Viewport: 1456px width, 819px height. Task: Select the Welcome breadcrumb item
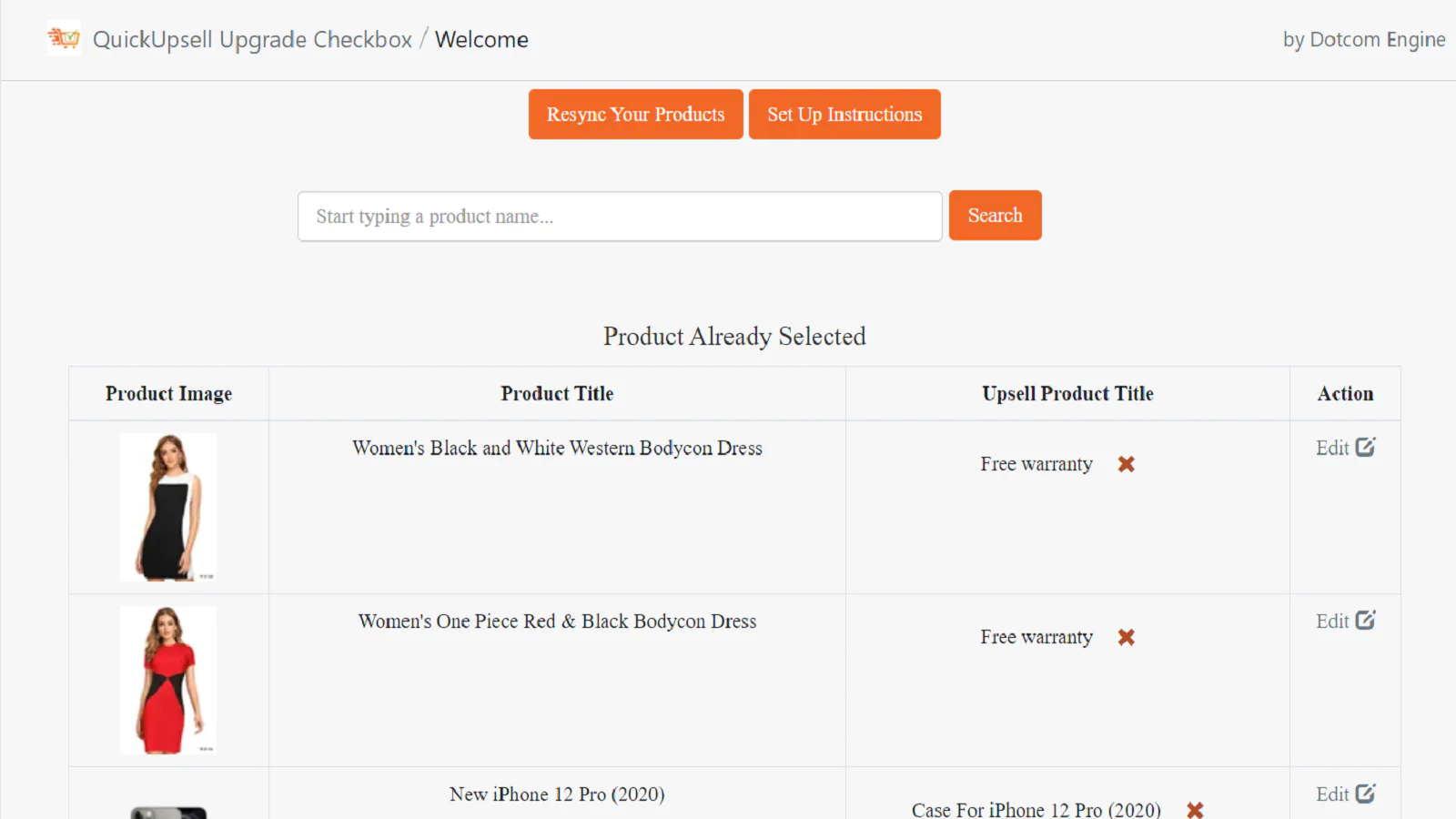pyautogui.click(x=481, y=40)
